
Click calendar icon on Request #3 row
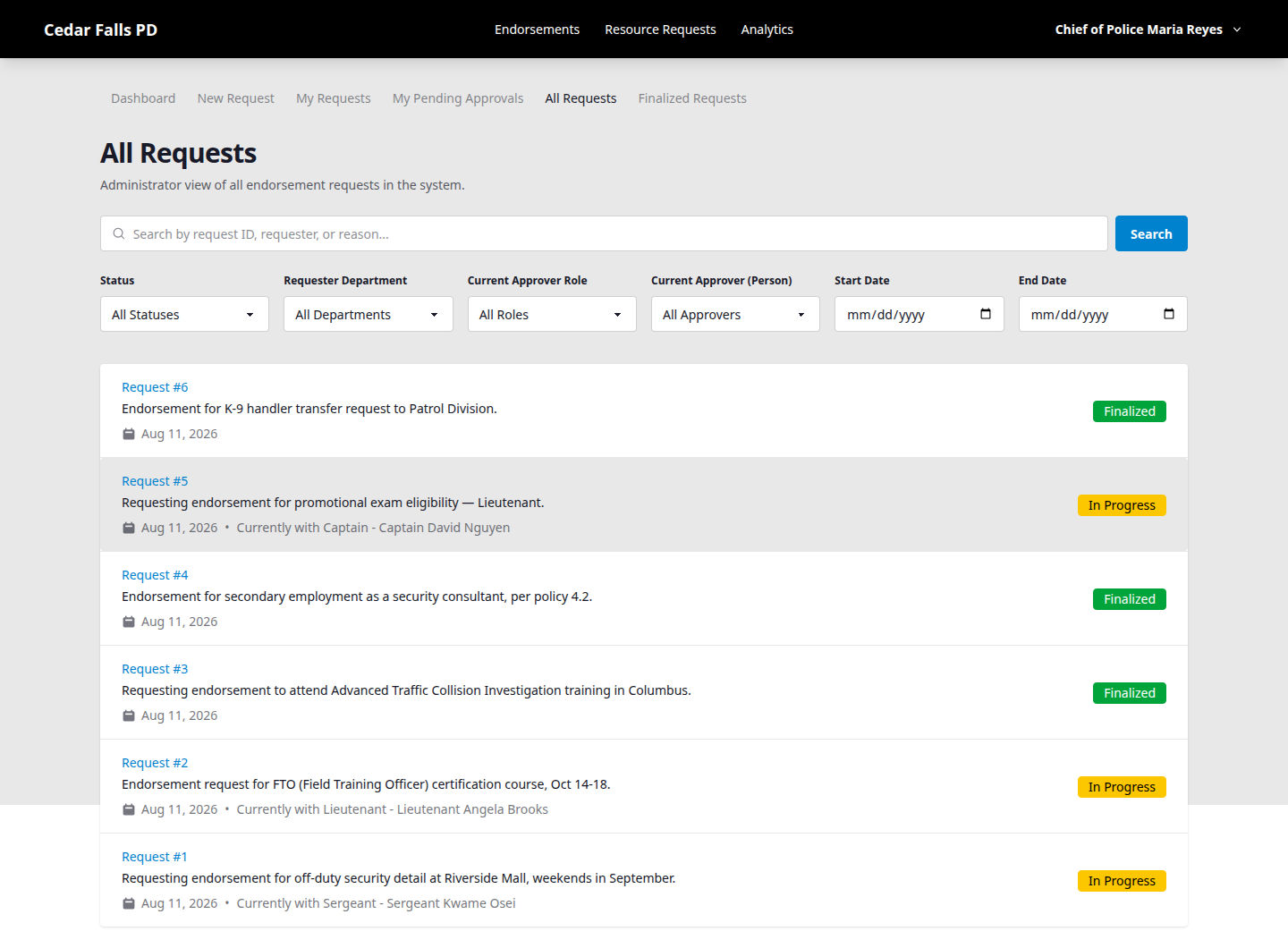[129, 715]
